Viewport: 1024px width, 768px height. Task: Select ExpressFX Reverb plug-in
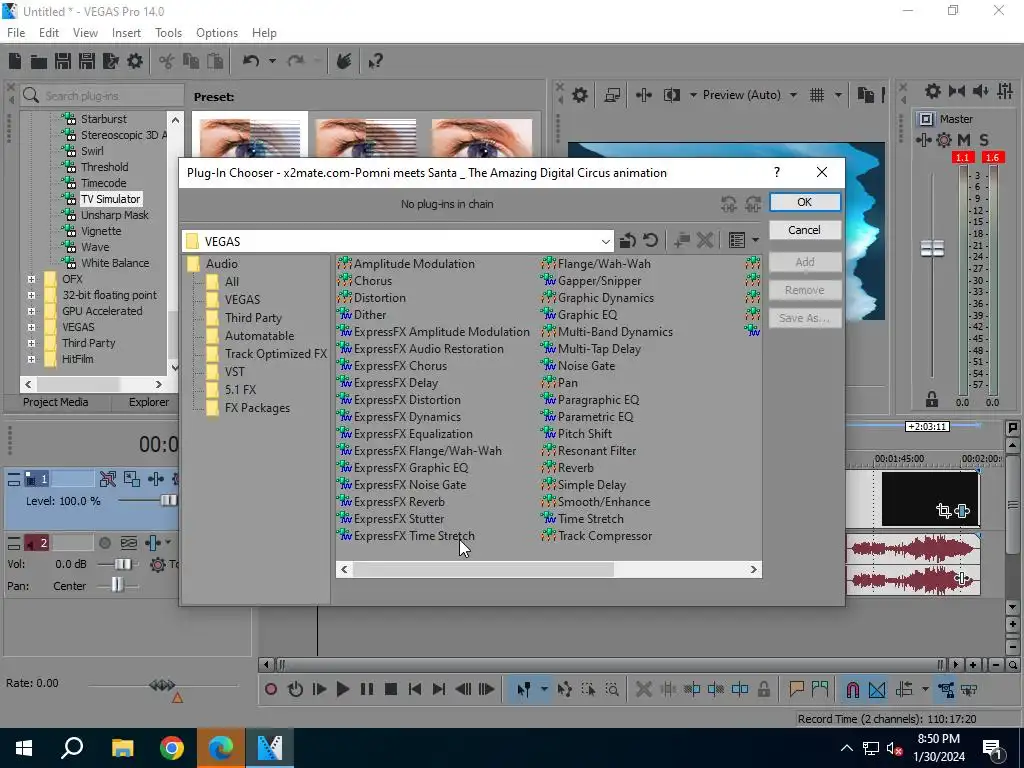(x=399, y=502)
